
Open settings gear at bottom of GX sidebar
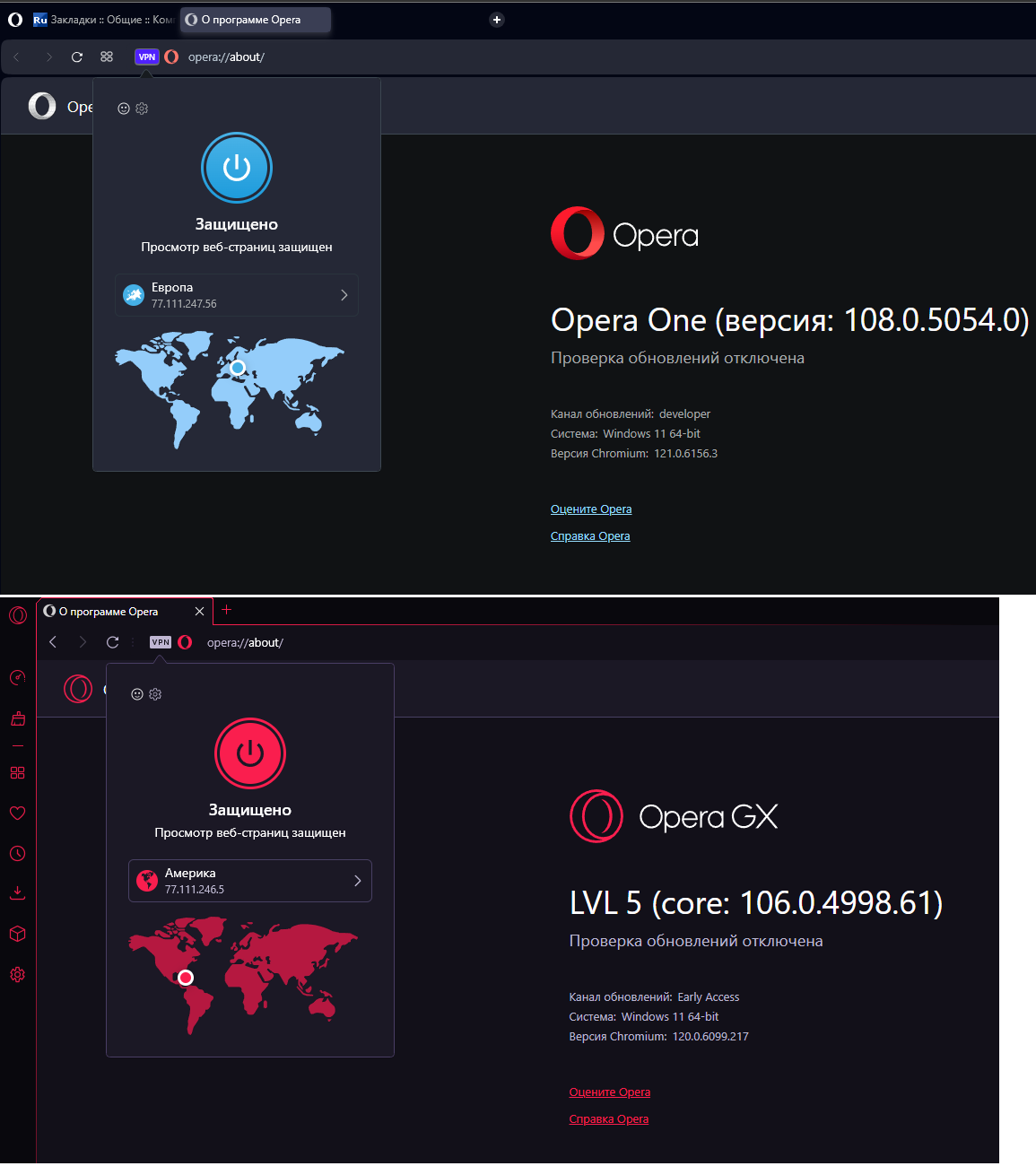click(x=17, y=975)
